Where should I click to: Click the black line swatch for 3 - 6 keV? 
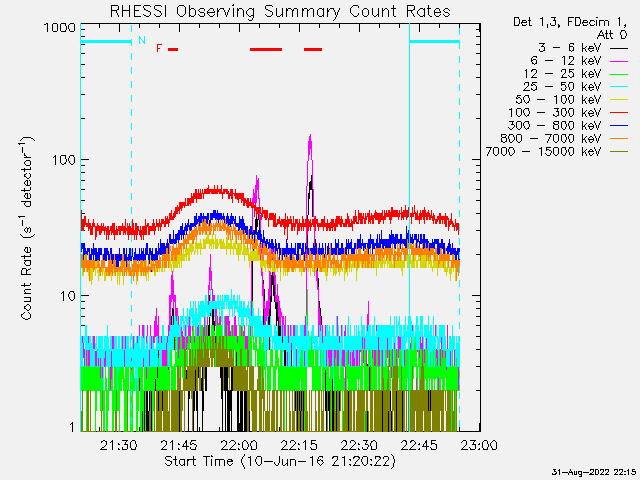coord(619,48)
